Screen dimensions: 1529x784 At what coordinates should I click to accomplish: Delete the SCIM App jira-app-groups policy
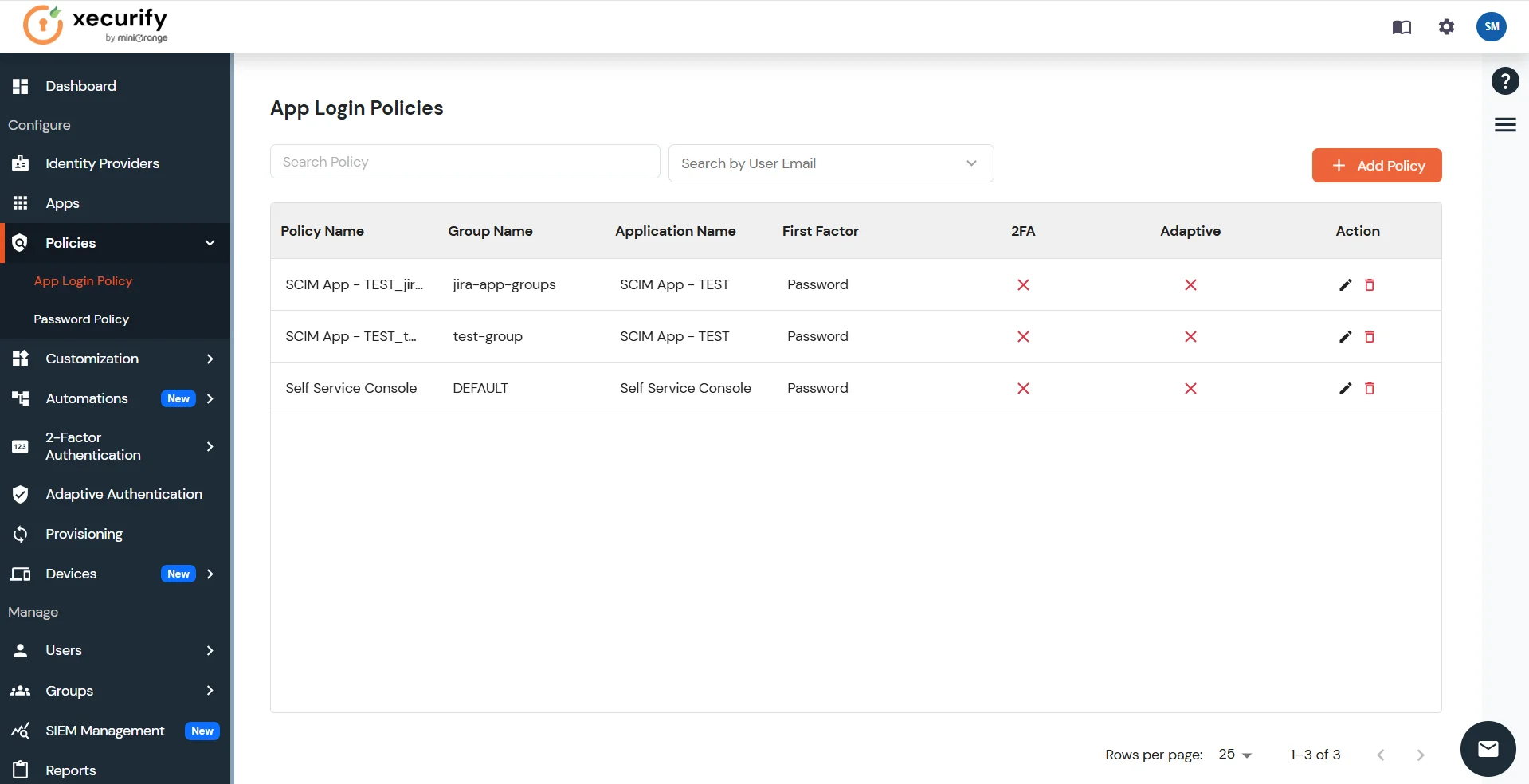(1370, 285)
